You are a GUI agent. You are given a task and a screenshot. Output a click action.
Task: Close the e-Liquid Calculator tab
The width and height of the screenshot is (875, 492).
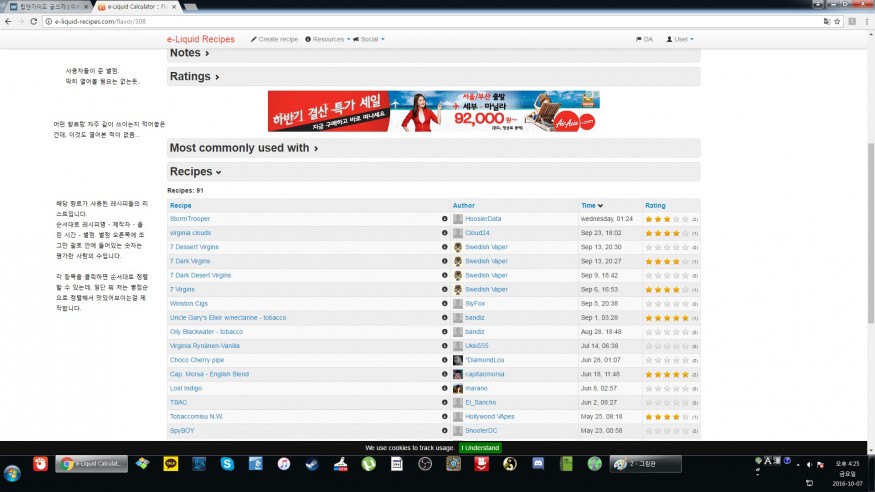pos(174,7)
